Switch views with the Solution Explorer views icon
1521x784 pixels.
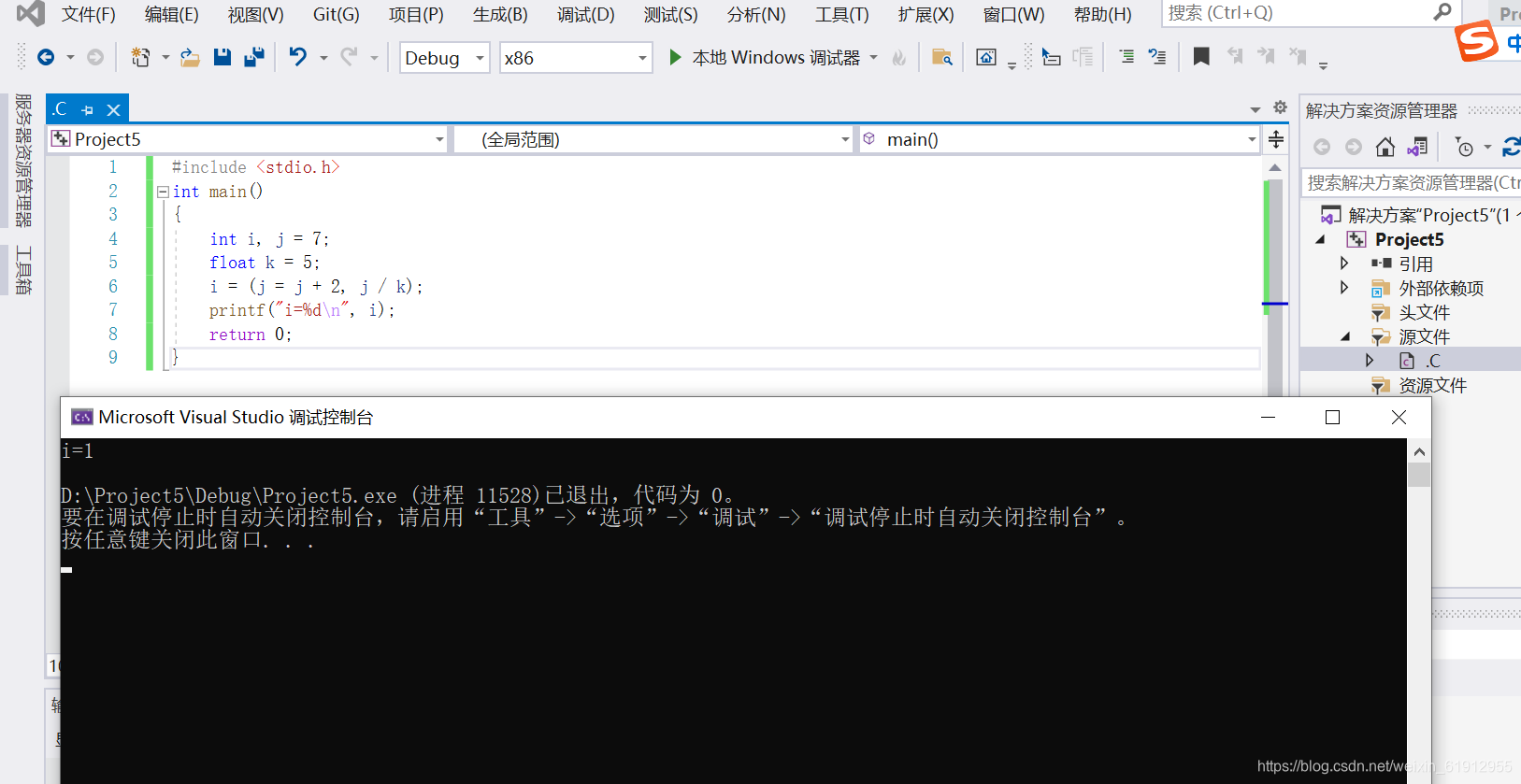(1417, 147)
